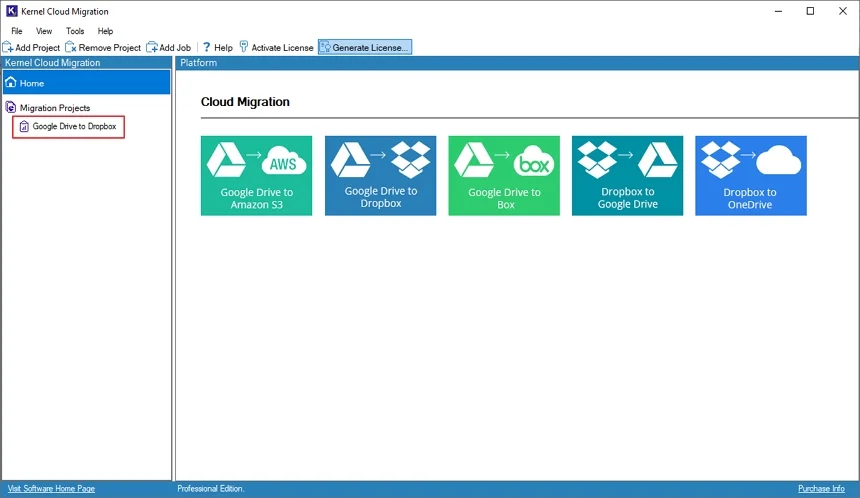Open the Tools menu
Image resolution: width=860 pixels, height=498 pixels.
[x=75, y=31]
